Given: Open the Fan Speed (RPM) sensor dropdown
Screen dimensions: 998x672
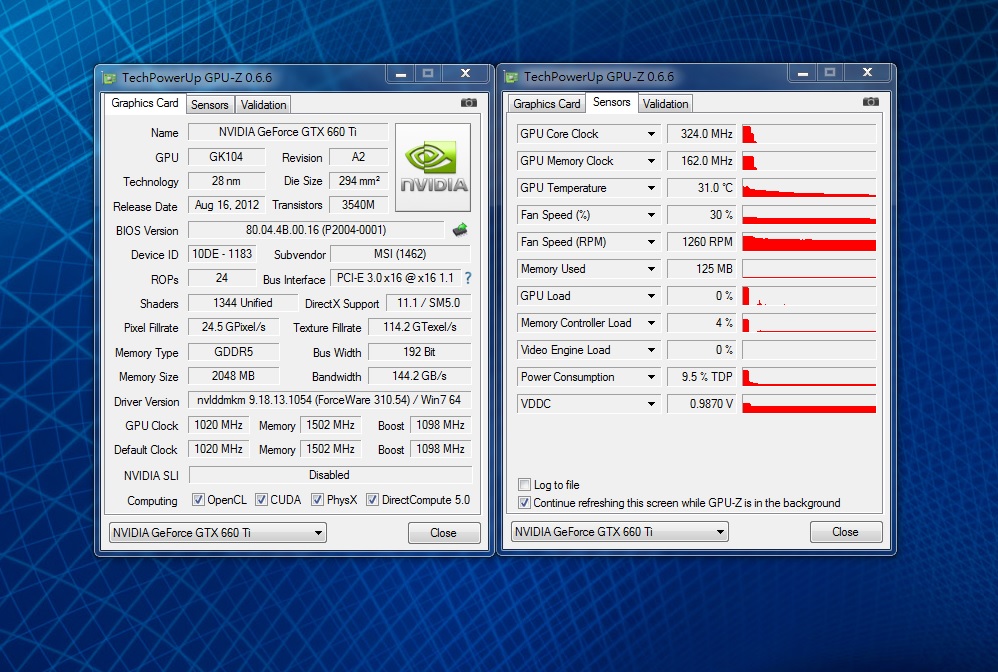Looking at the screenshot, I should point(651,242).
